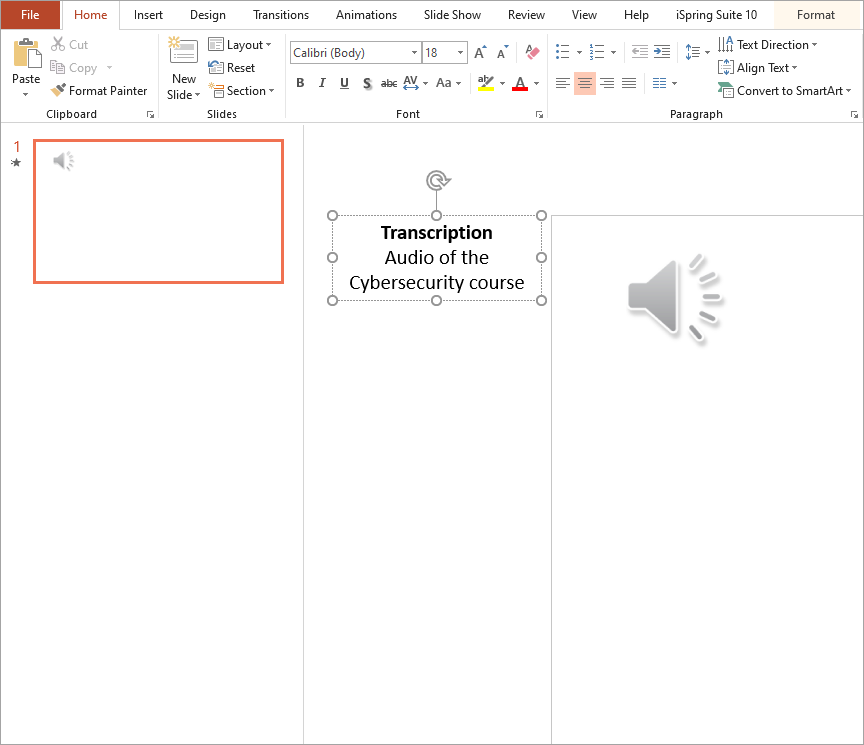Select the Clear All Formatting icon
Image resolution: width=864 pixels, height=745 pixels.
(x=531, y=51)
